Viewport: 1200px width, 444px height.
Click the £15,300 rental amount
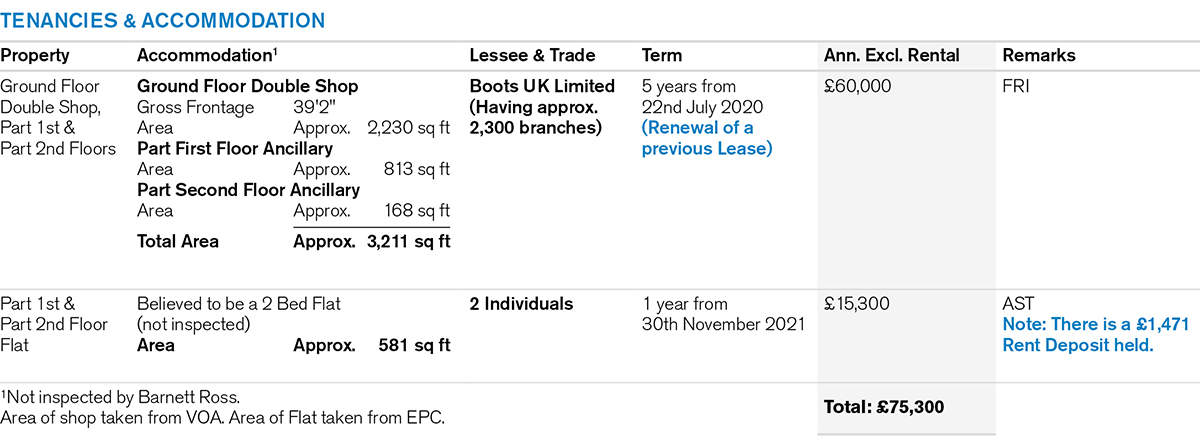tap(854, 304)
